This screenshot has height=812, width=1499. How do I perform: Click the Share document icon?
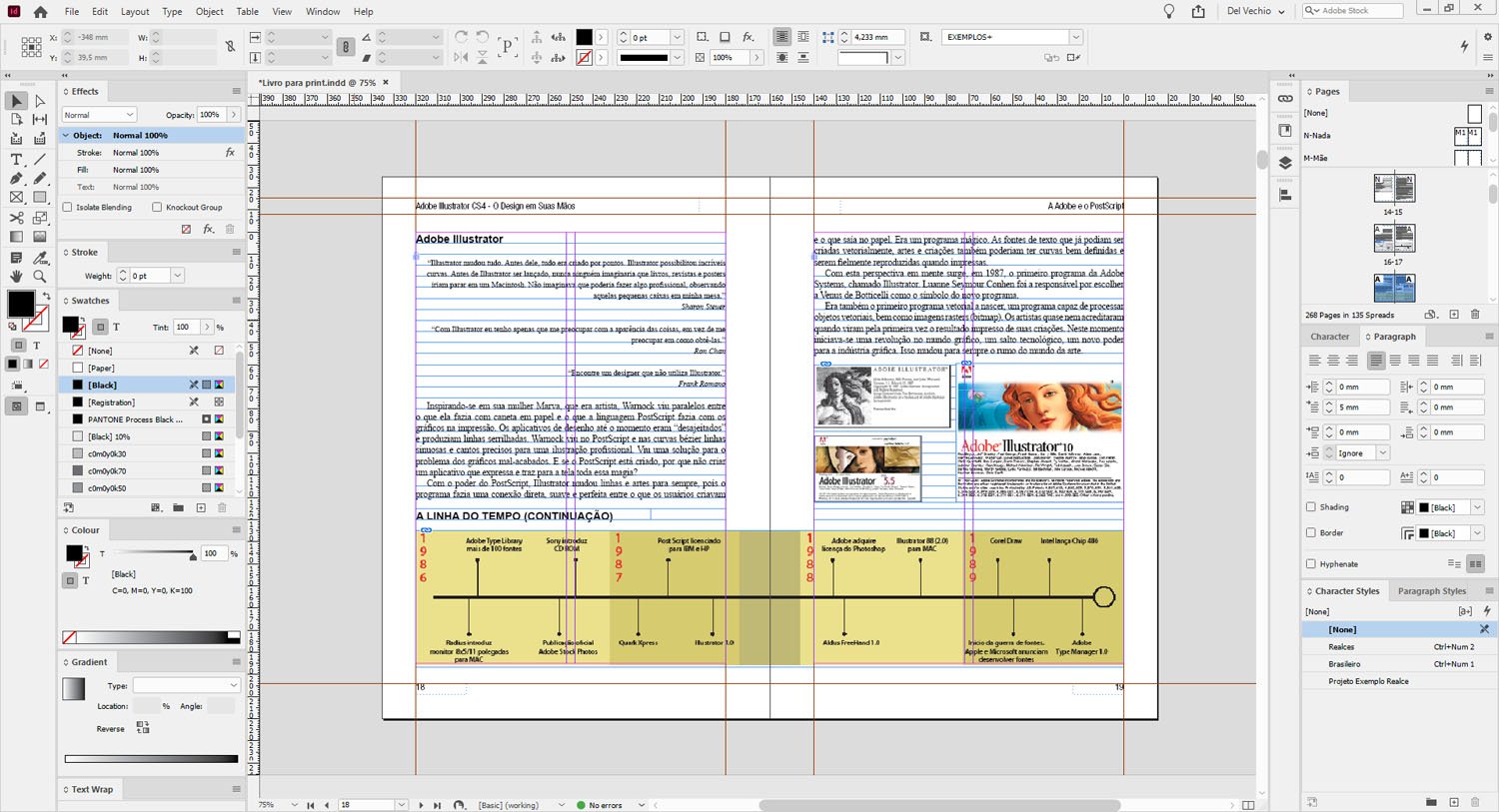[1198, 11]
